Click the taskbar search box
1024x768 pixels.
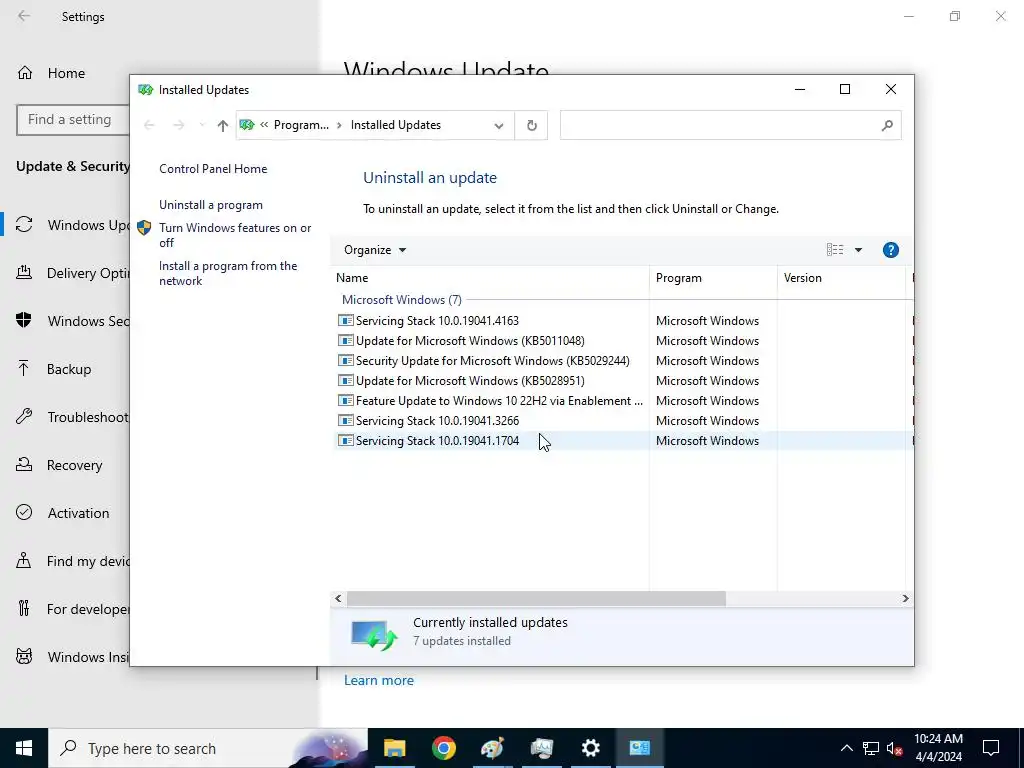pos(208,748)
